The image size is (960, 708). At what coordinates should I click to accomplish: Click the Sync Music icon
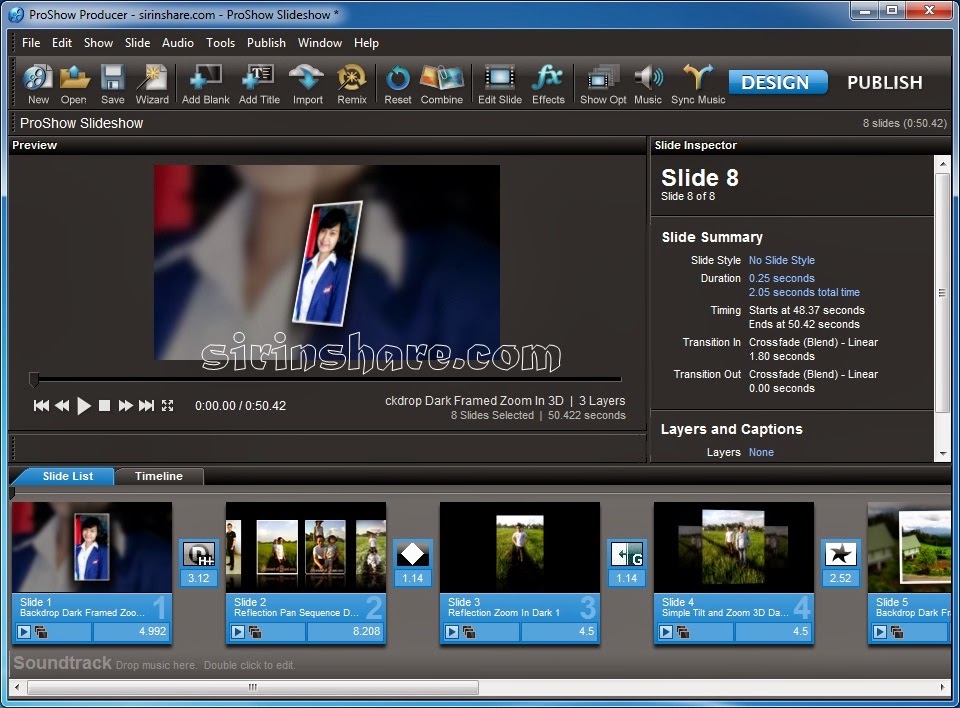point(698,84)
